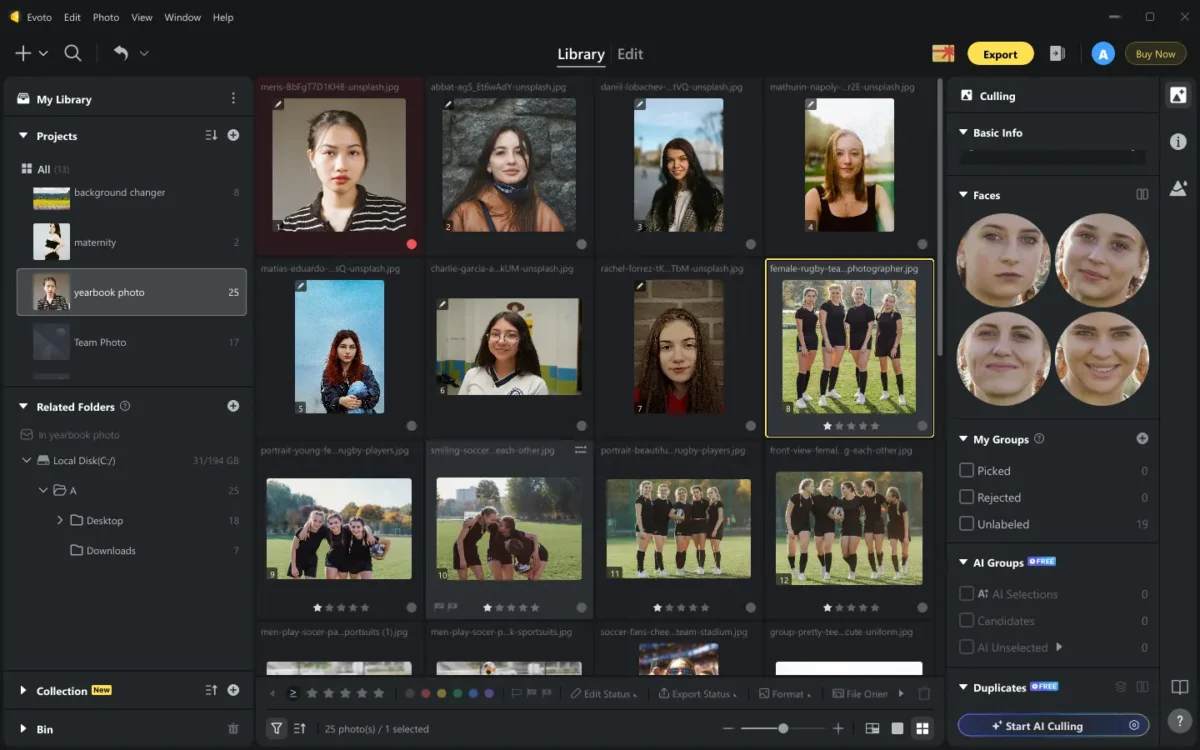Click the Projects sort order icon
This screenshot has height=750, width=1200.
point(211,135)
